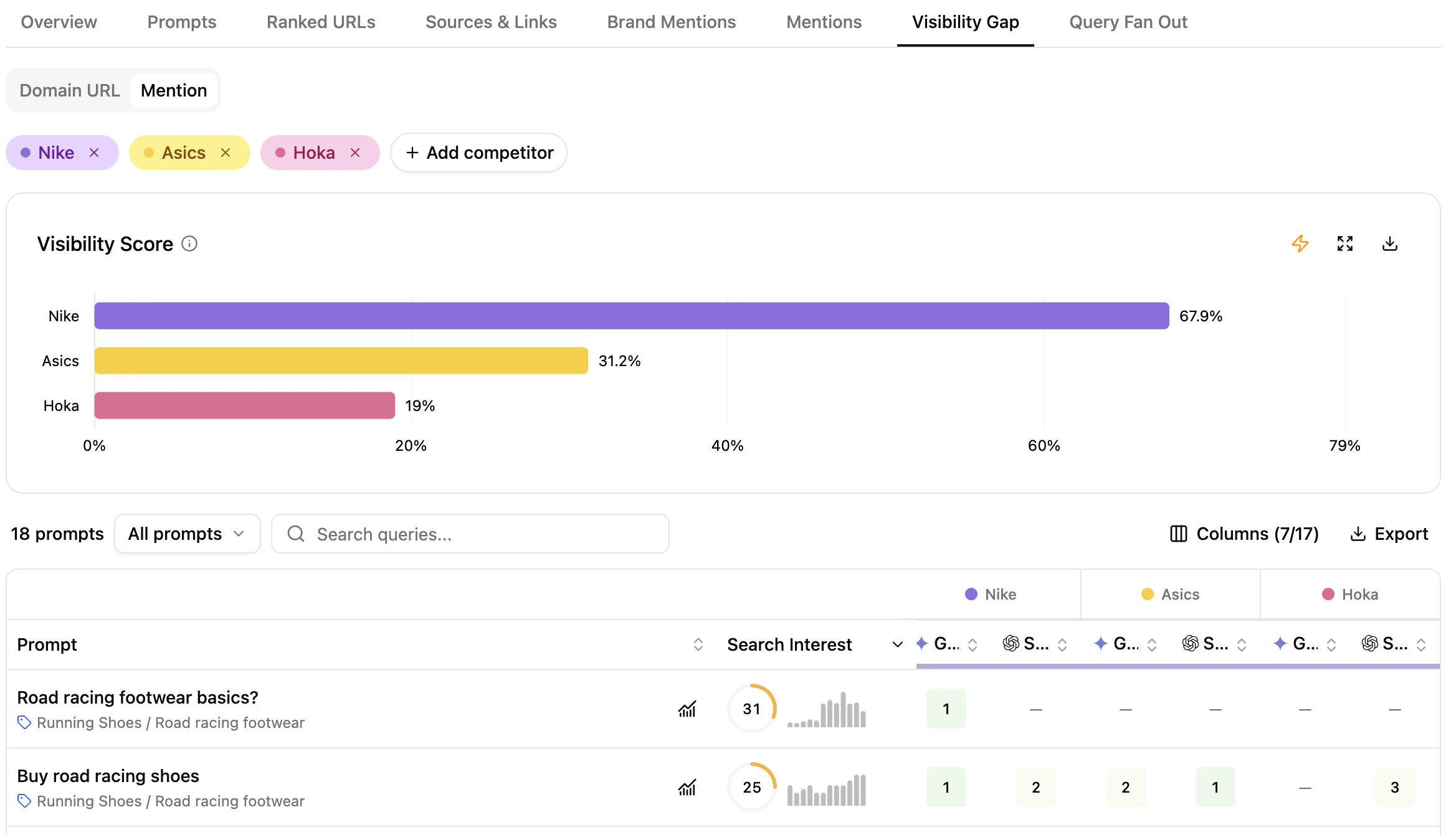Viewport: 1456px width, 835px height.
Task: Click the Asics column group header
Action: pos(1170,594)
